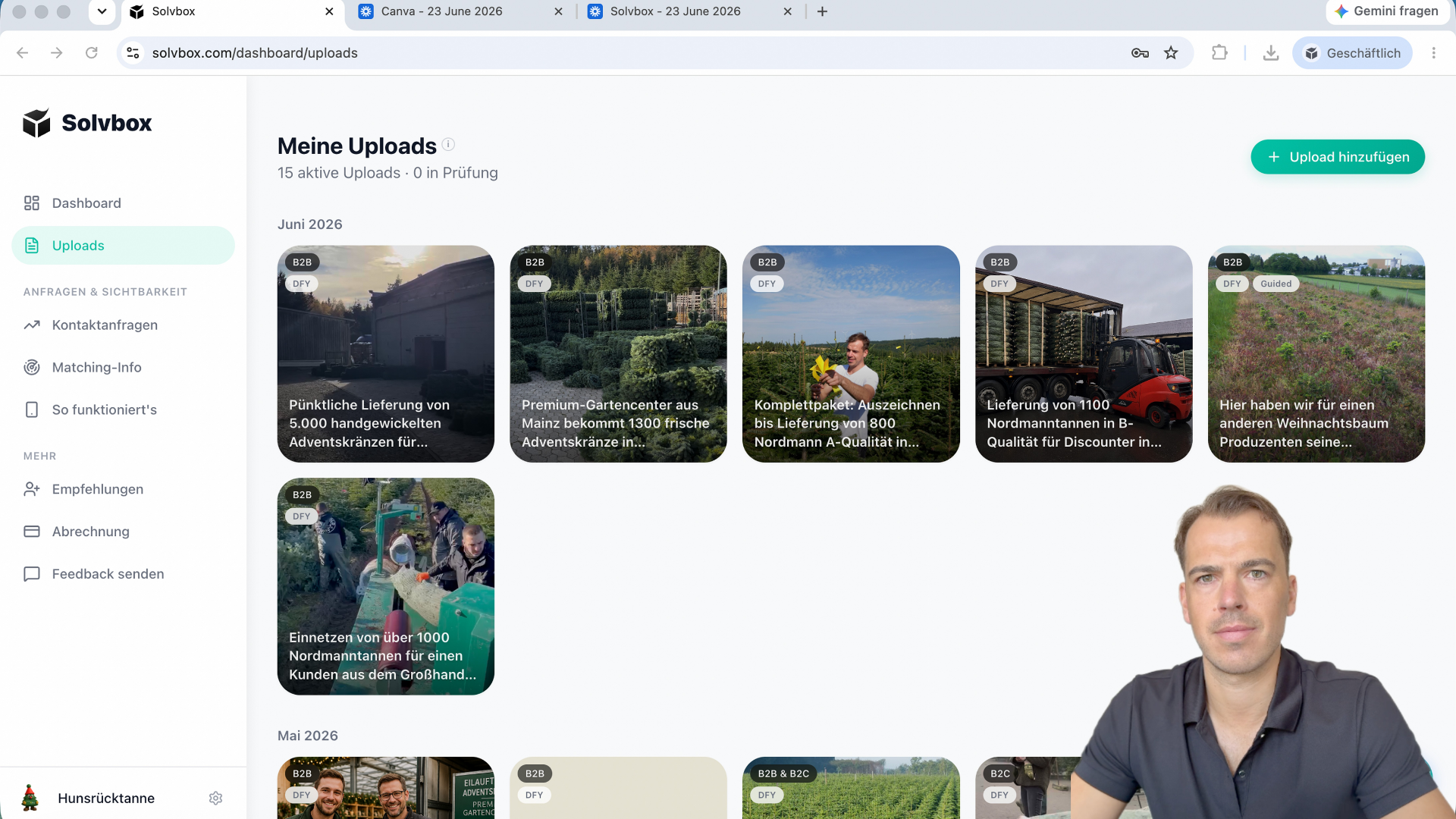Viewport: 1456px width, 819px height.
Task: Close the Canva - 23 June 2026 tab
Action: (559, 11)
